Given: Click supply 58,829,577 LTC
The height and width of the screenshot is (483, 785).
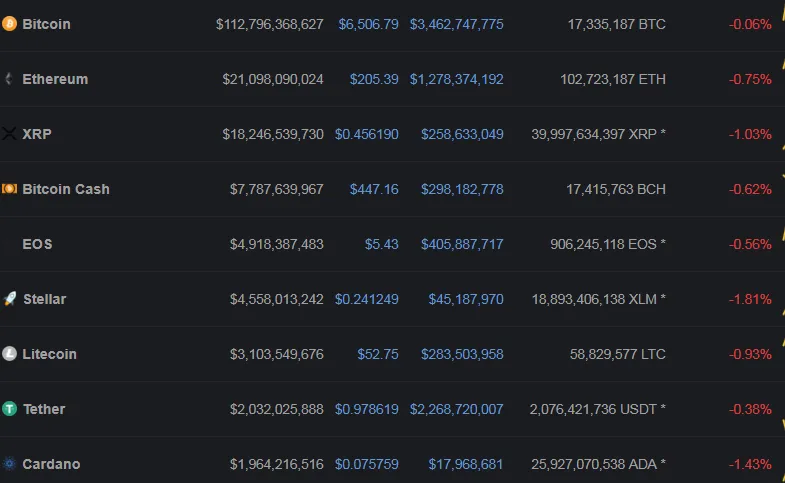Looking at the screenshot, I should tap(618, 354).
